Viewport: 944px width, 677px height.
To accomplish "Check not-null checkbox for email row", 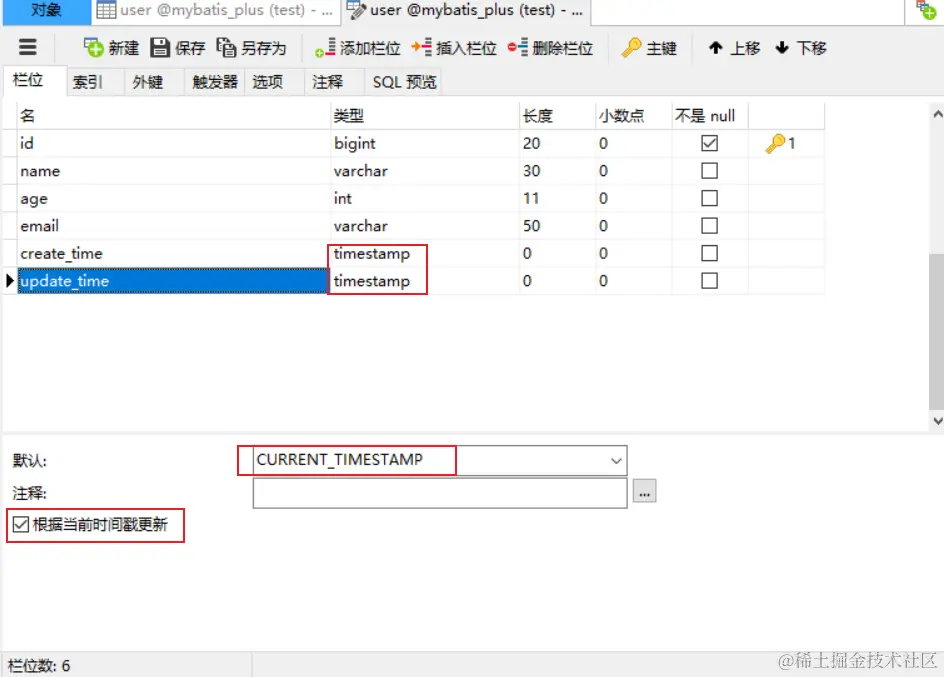I will (x=709, y=226).
